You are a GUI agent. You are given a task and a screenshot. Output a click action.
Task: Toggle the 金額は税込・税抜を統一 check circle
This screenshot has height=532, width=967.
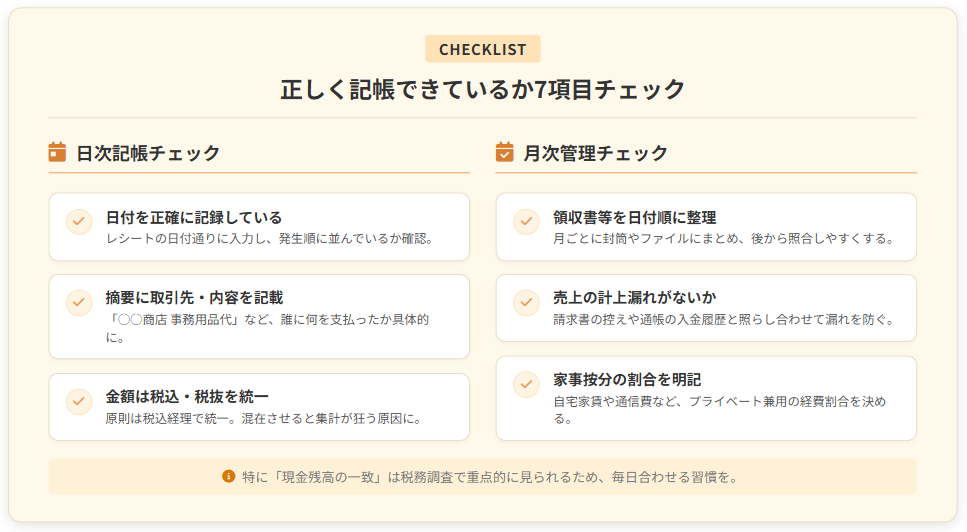pyautogui.click(x=79, y=402)
